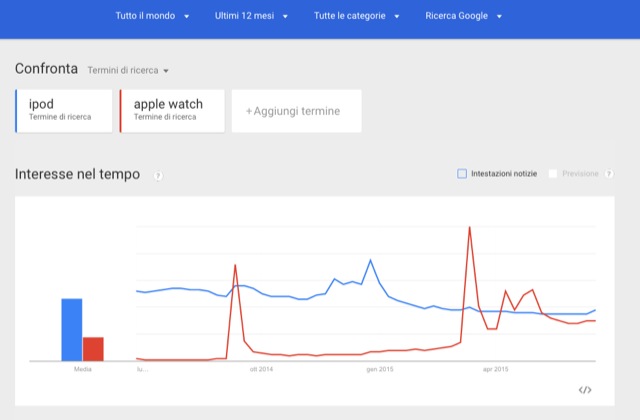Click help icon next to Interesse nel tempo
Viewport: 640px width, 420px height.
[x=158, y=176]
